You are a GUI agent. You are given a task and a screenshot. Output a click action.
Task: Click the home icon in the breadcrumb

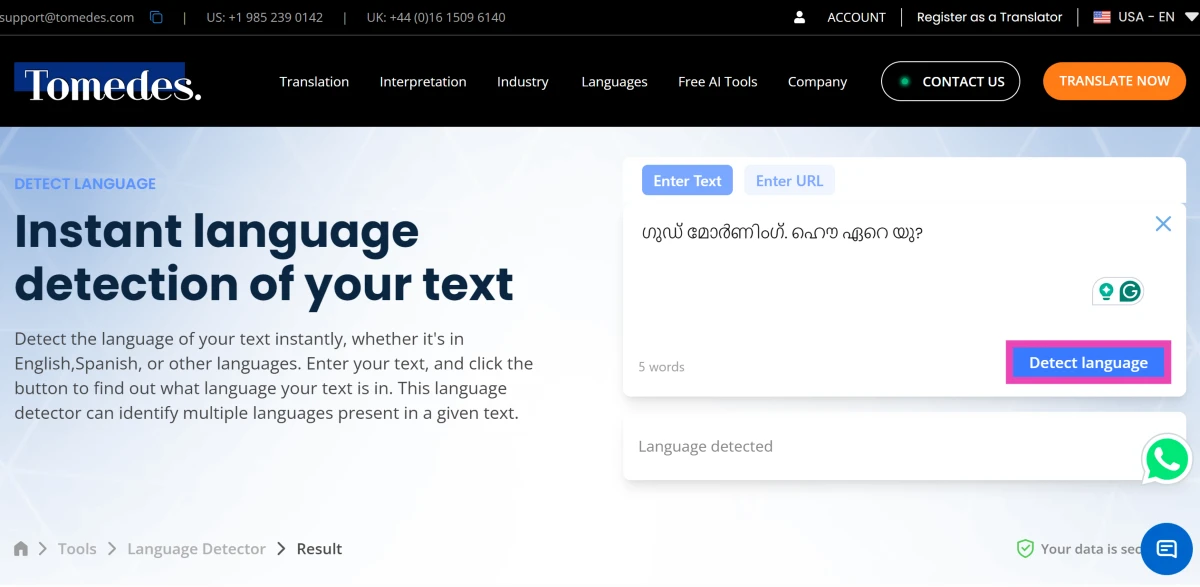[20, 548]
